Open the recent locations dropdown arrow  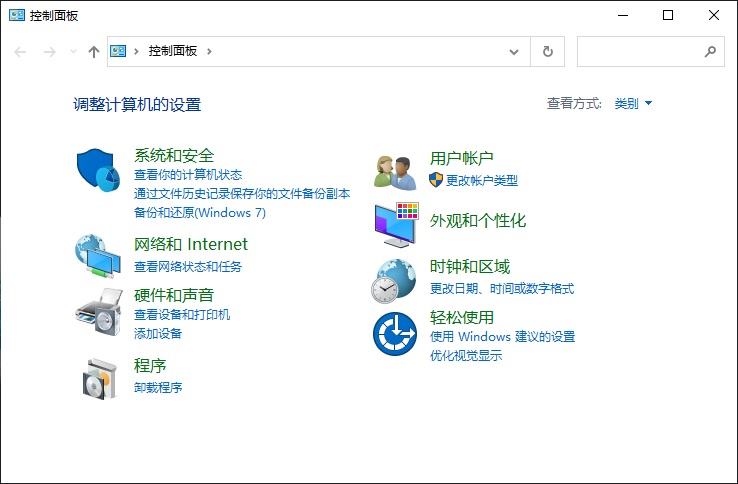pos(73,51)
